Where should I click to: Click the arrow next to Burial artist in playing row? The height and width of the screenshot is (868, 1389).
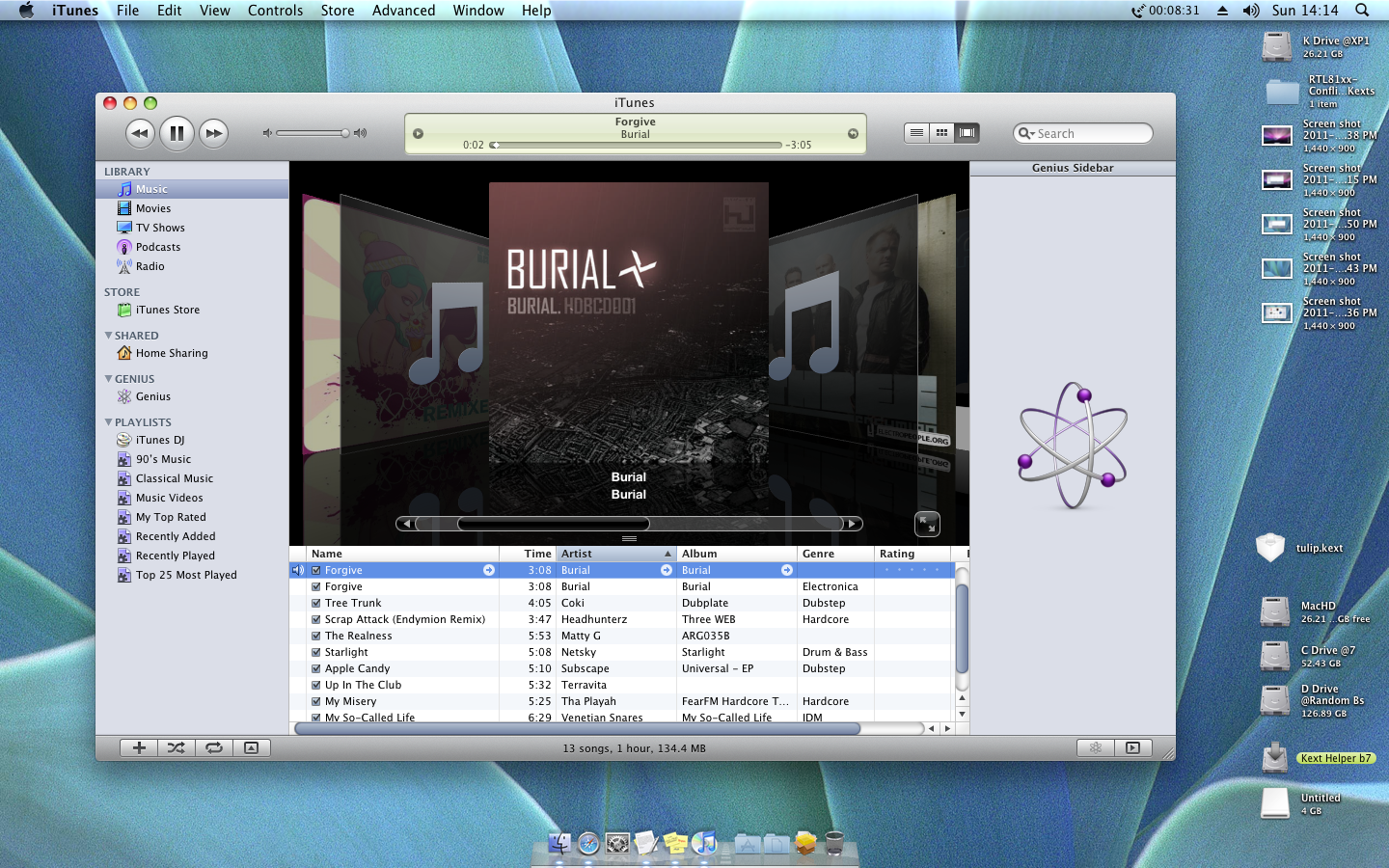pyautogui.click(x=667, y=570)
